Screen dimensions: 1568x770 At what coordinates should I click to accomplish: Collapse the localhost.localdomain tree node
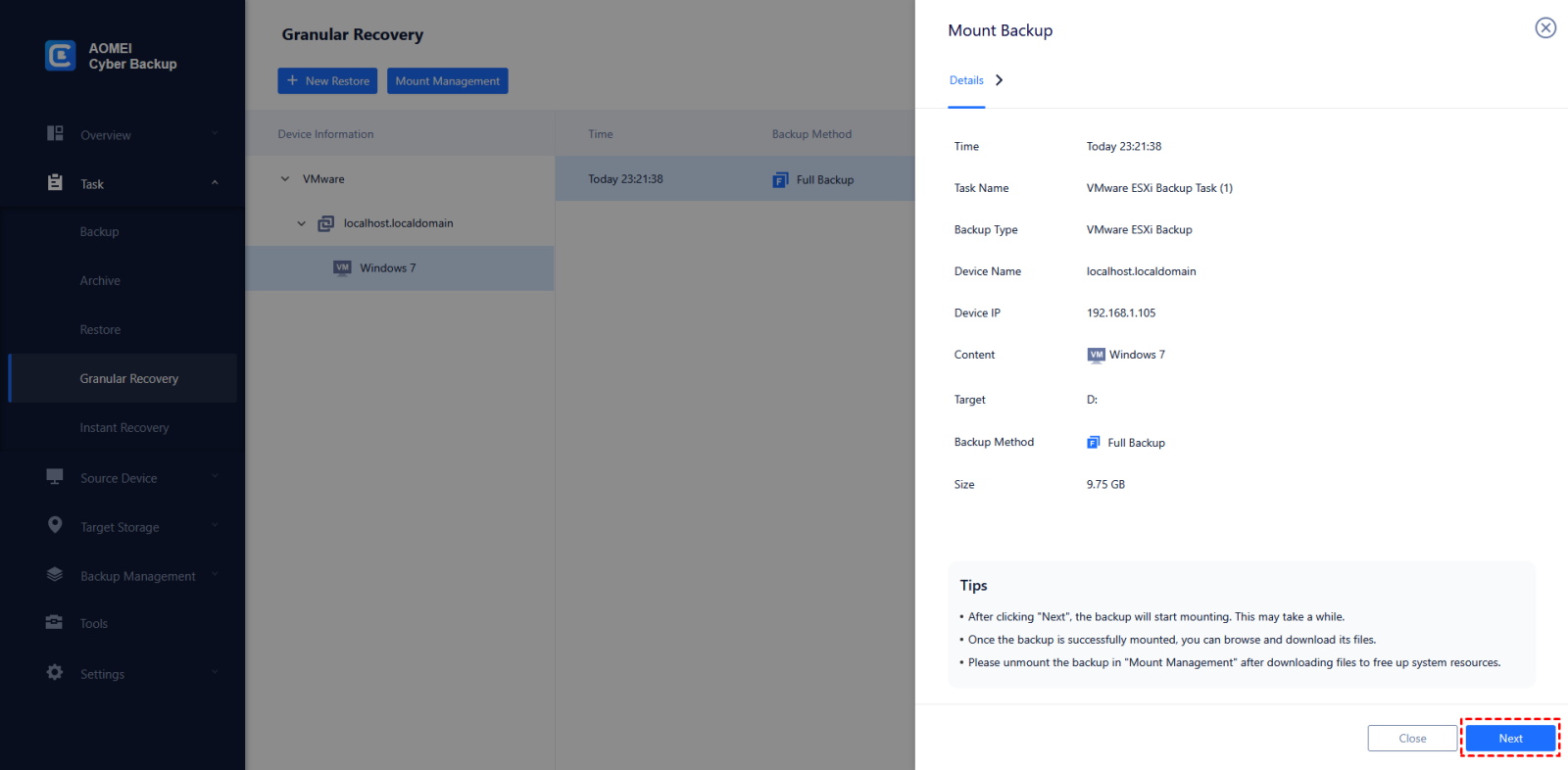pyautogui.click(x=302, y=223)
